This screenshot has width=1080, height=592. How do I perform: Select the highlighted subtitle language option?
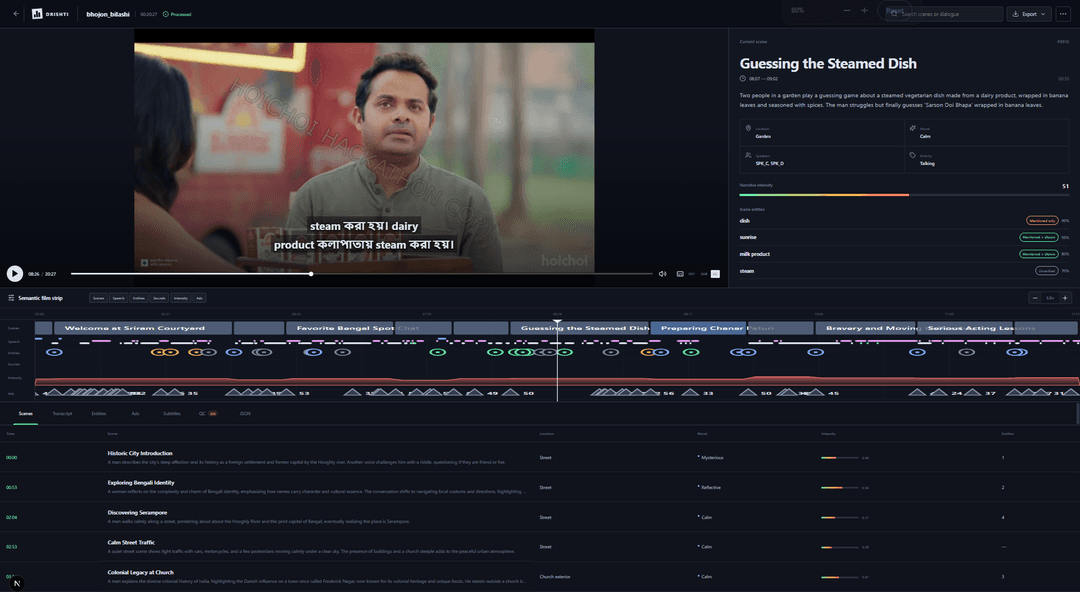pyautogui.click(x=715, y=274)
